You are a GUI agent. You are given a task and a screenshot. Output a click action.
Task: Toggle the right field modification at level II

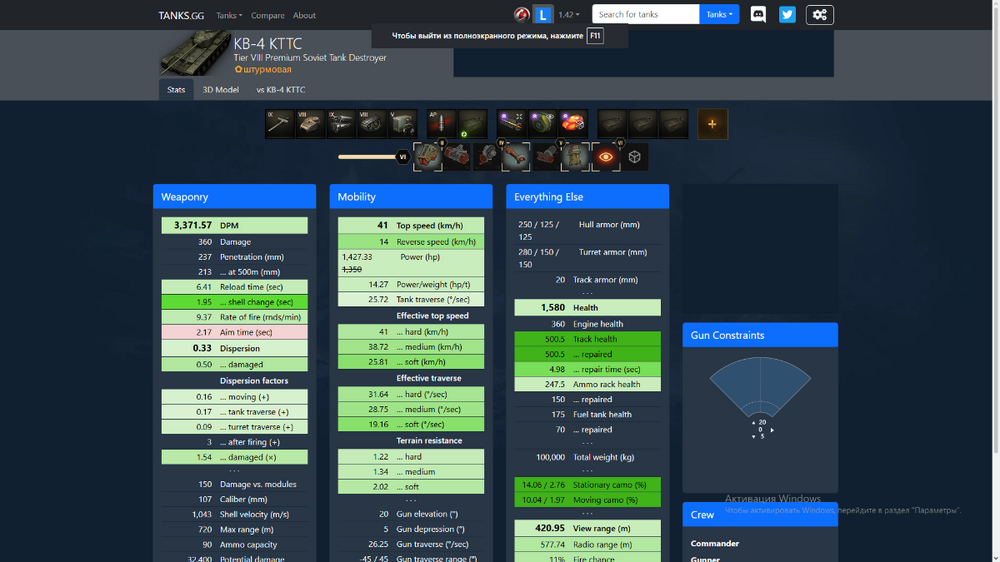(457, 157)
